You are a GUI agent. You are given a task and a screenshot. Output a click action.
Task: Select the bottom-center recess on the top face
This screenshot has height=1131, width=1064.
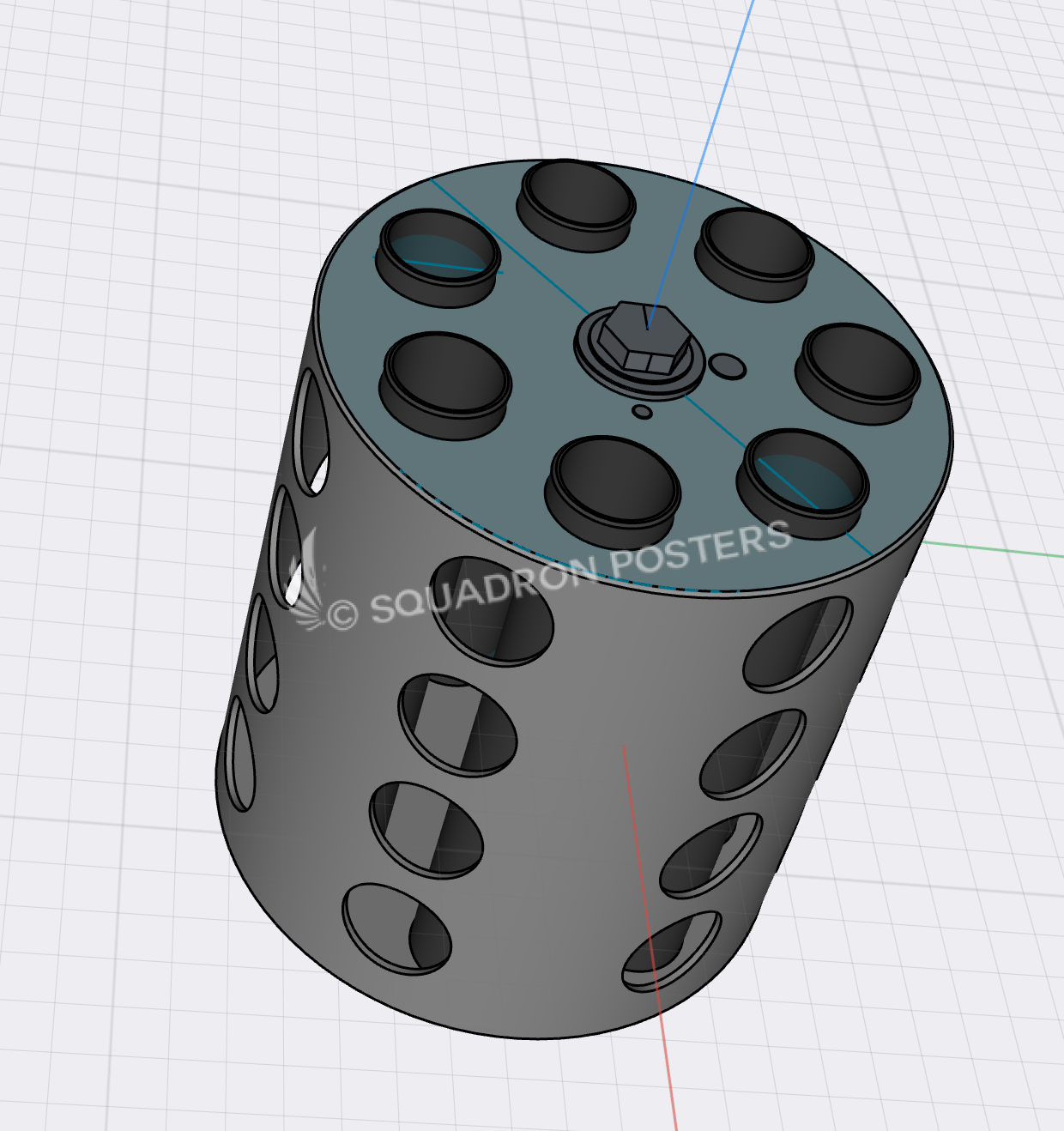(614, 481)
